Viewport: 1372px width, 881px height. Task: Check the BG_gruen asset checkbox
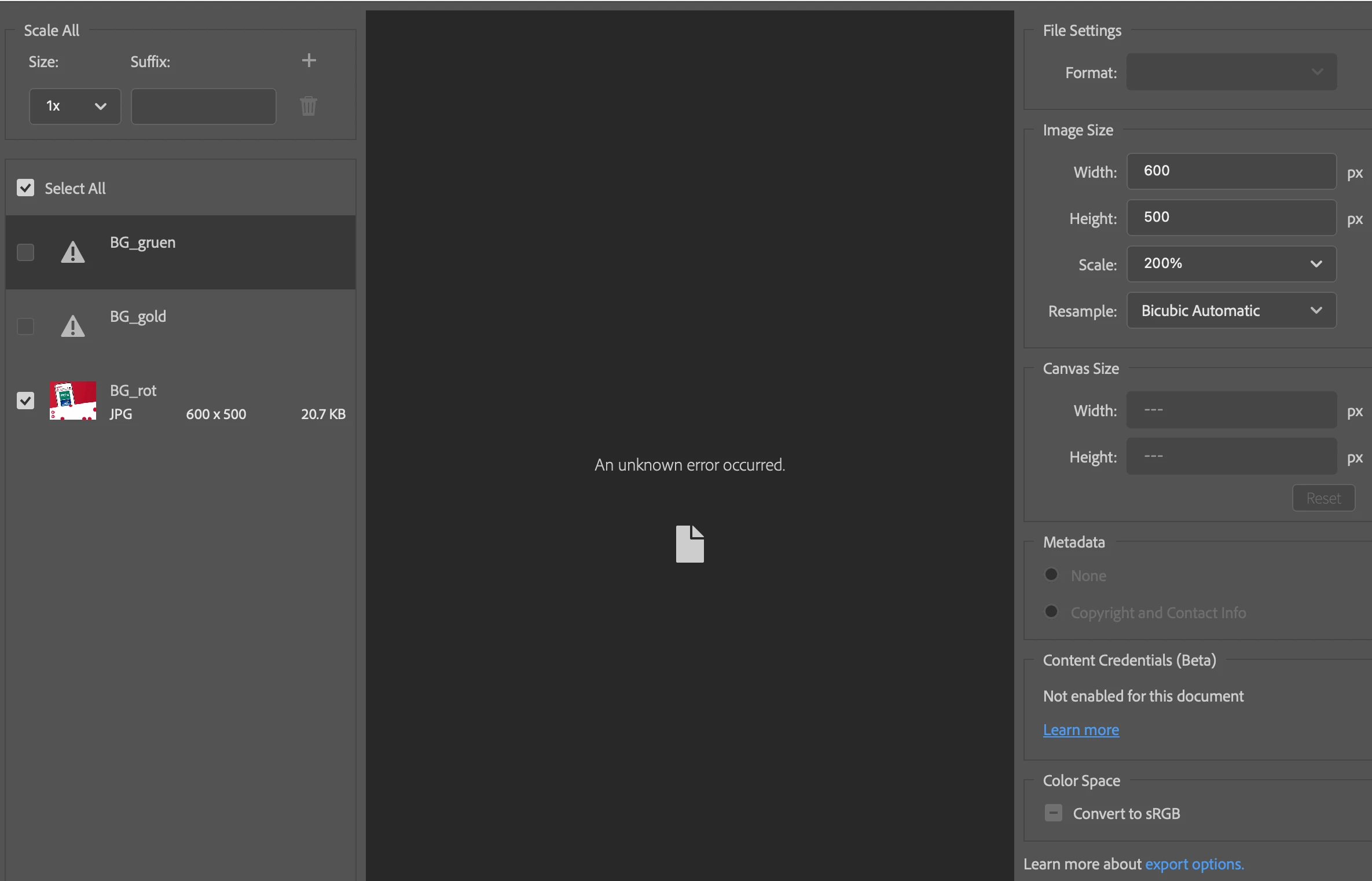click(25, 252)
